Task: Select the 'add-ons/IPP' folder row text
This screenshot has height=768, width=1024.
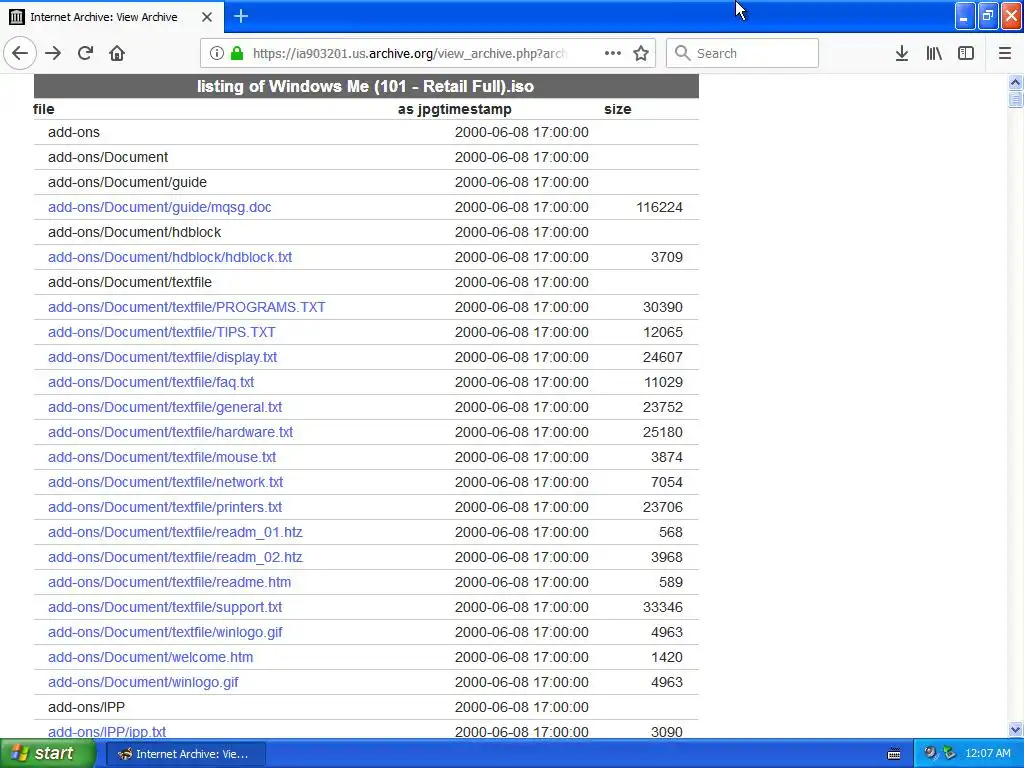Action: [x=86, y=707]
